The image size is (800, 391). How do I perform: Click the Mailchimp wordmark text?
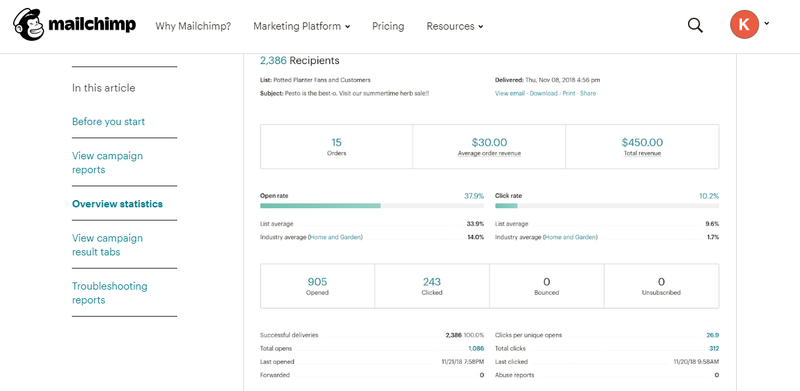click(x=92, y=24)
